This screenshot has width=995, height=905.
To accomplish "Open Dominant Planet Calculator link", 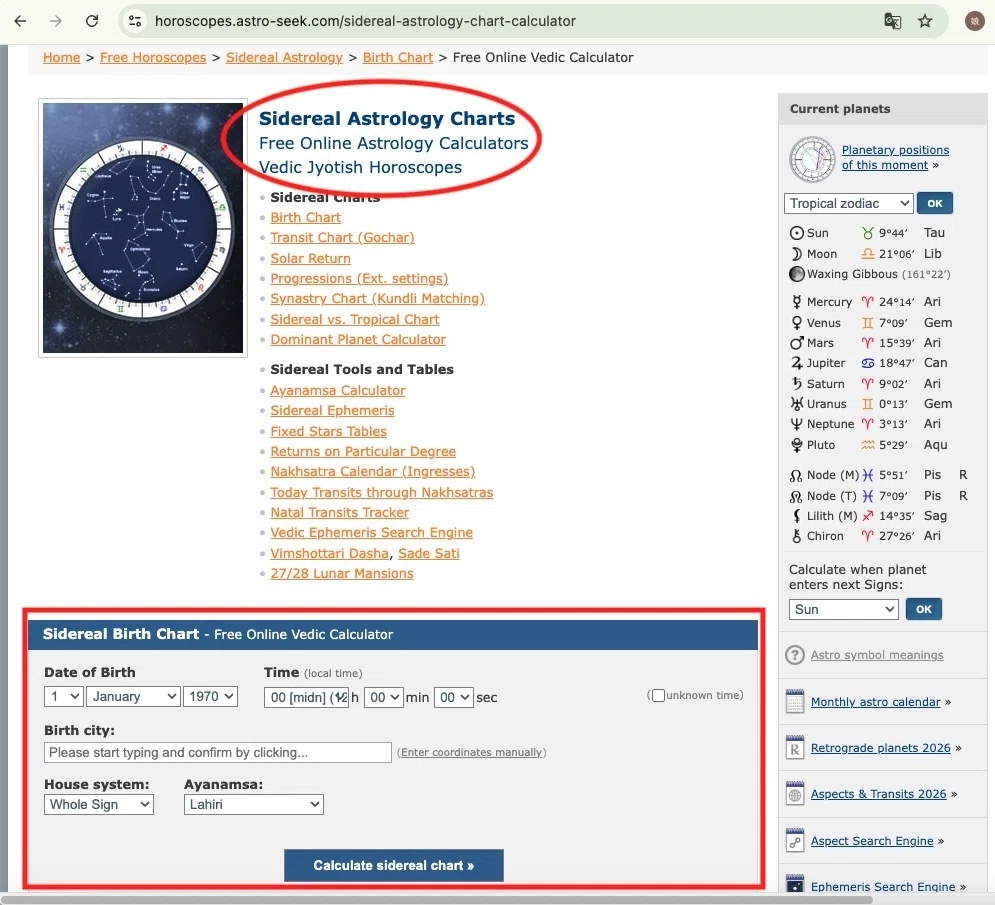I will (358, 340).
